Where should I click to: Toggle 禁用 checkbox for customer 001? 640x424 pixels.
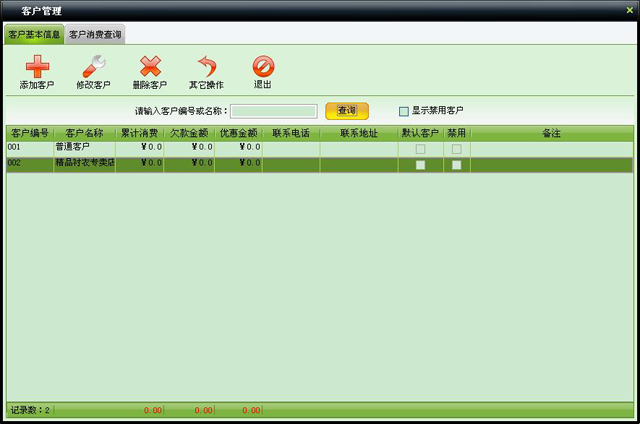456,149
